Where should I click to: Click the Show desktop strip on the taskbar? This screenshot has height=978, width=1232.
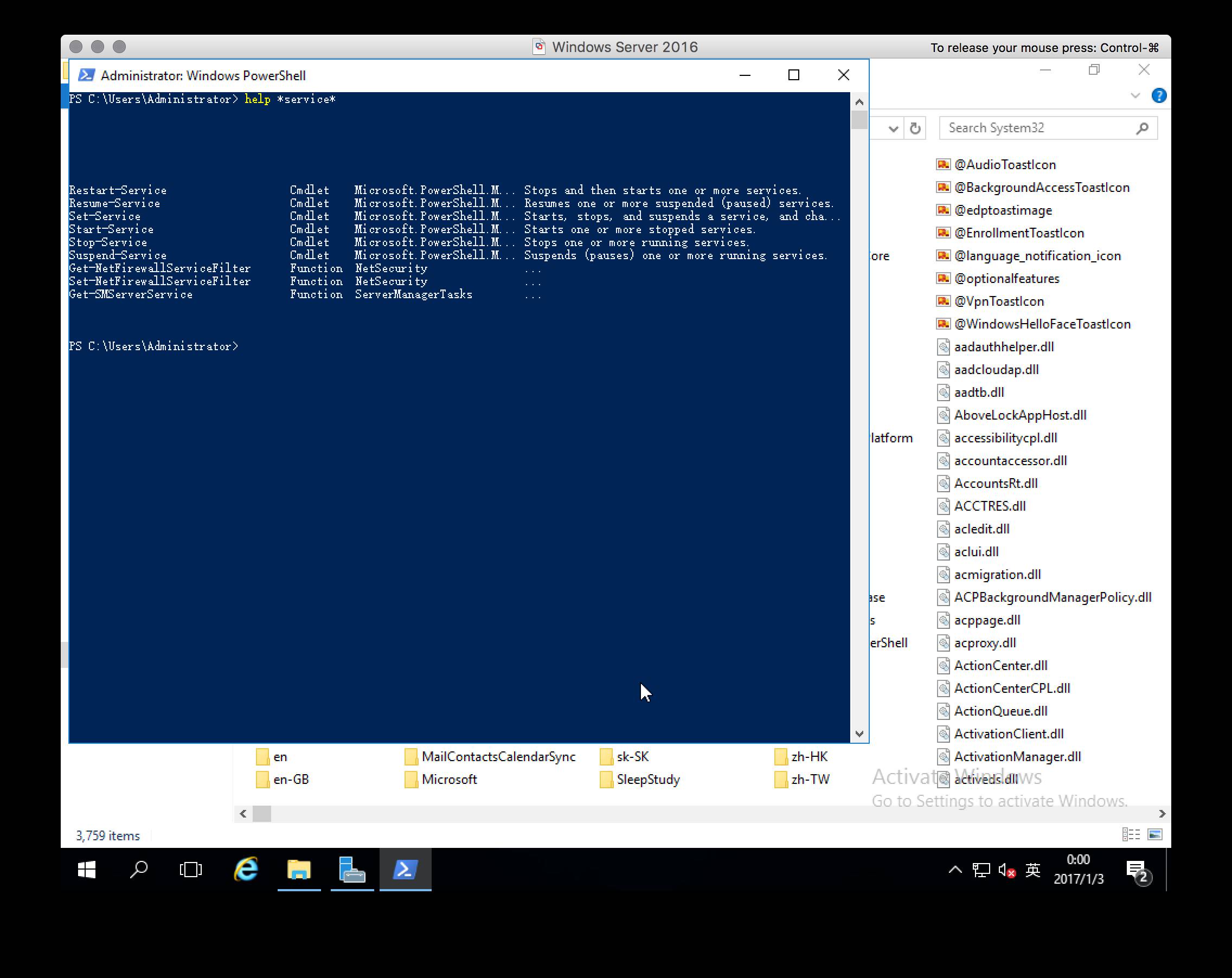coord(1168,870)
